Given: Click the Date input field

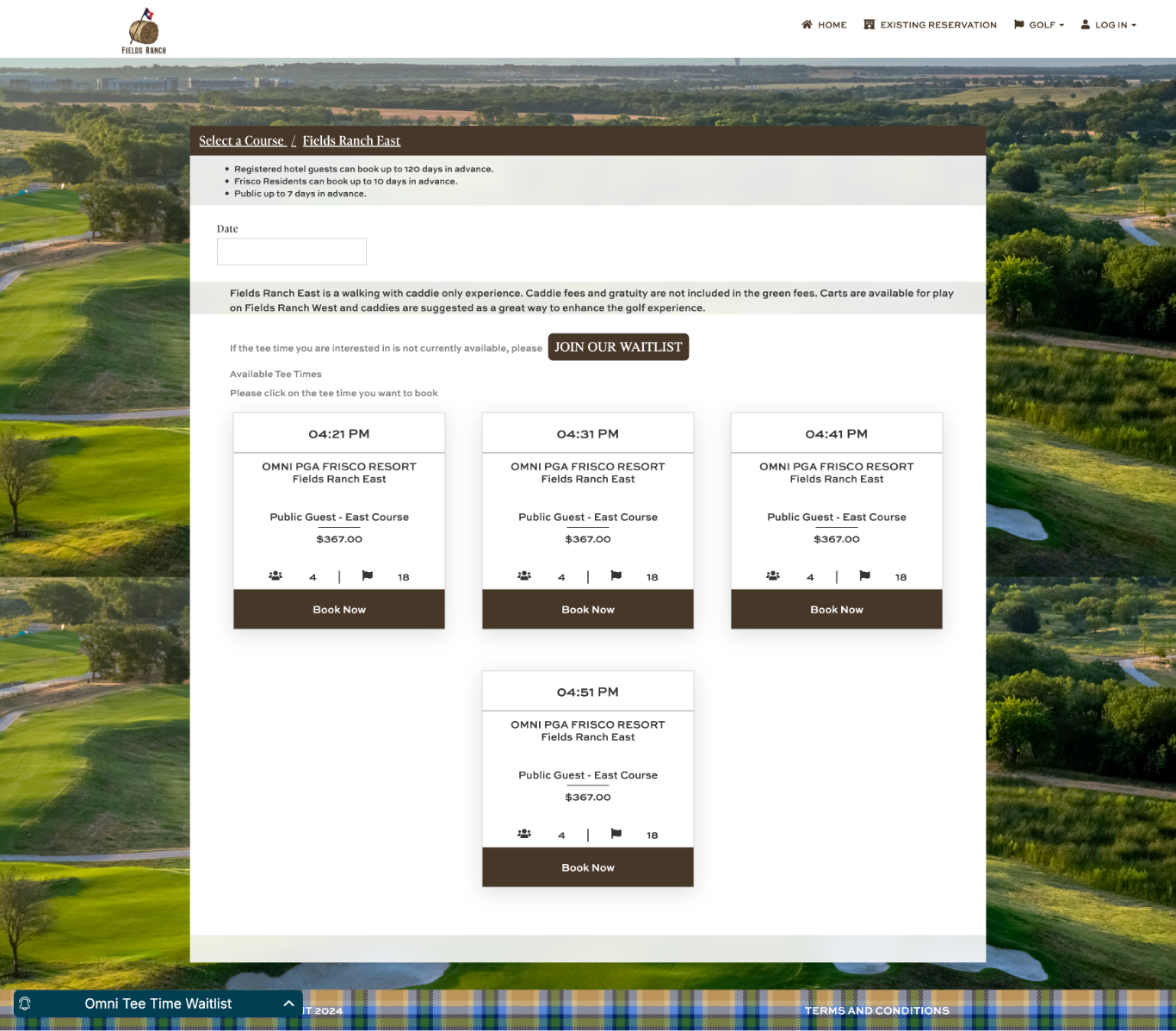Looking at the screenshot, I should point(292,252).
